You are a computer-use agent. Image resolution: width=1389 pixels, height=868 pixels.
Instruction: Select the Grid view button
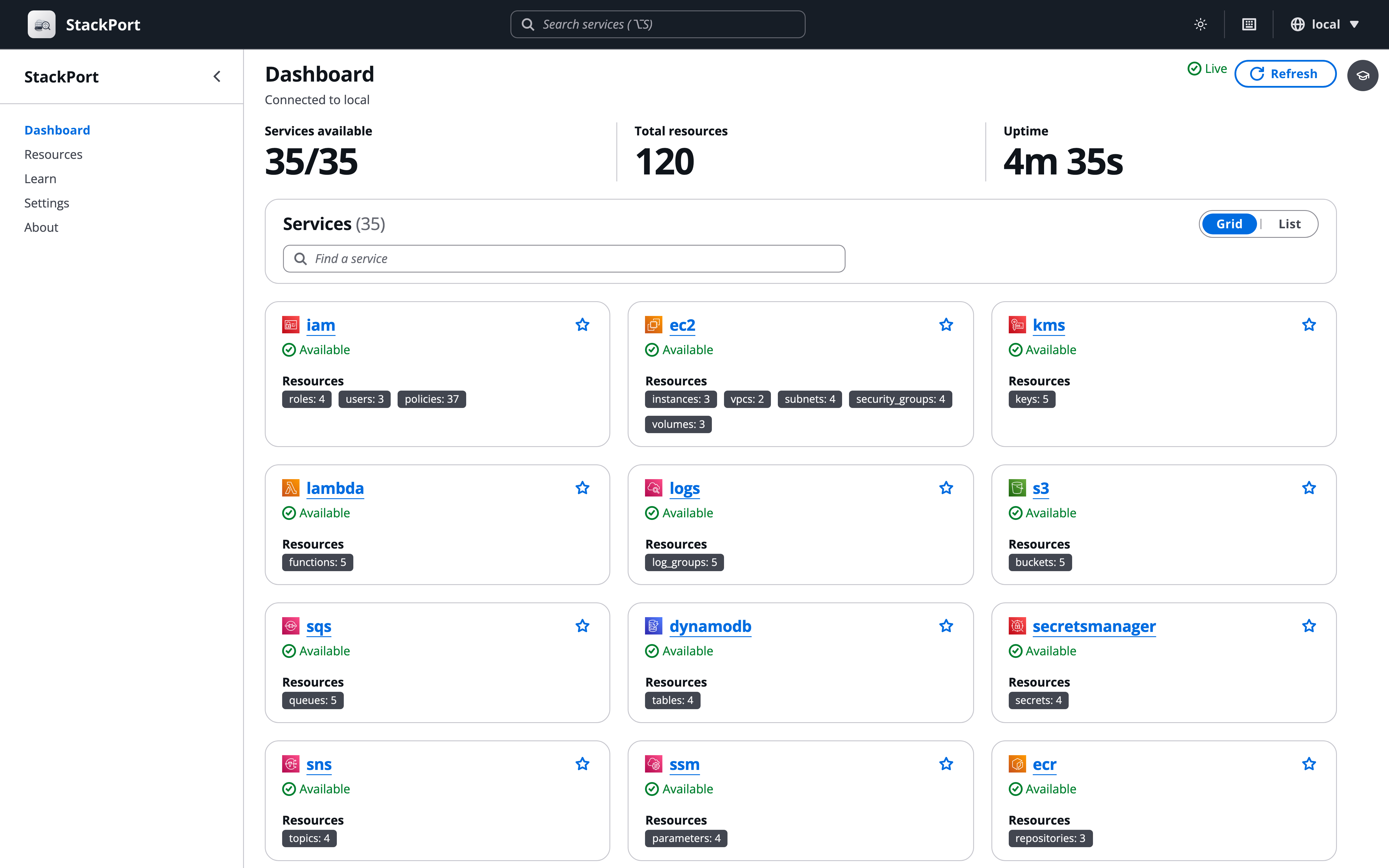tap(1229, 224)
